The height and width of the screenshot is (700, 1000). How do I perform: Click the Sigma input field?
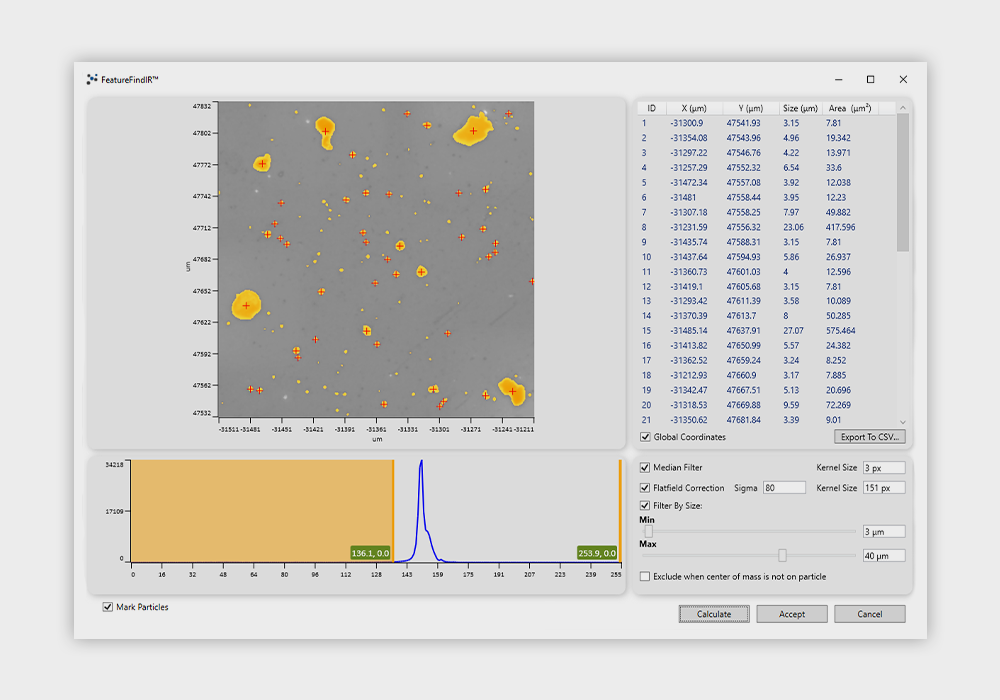pyautogui.click(x=784, y=488)
